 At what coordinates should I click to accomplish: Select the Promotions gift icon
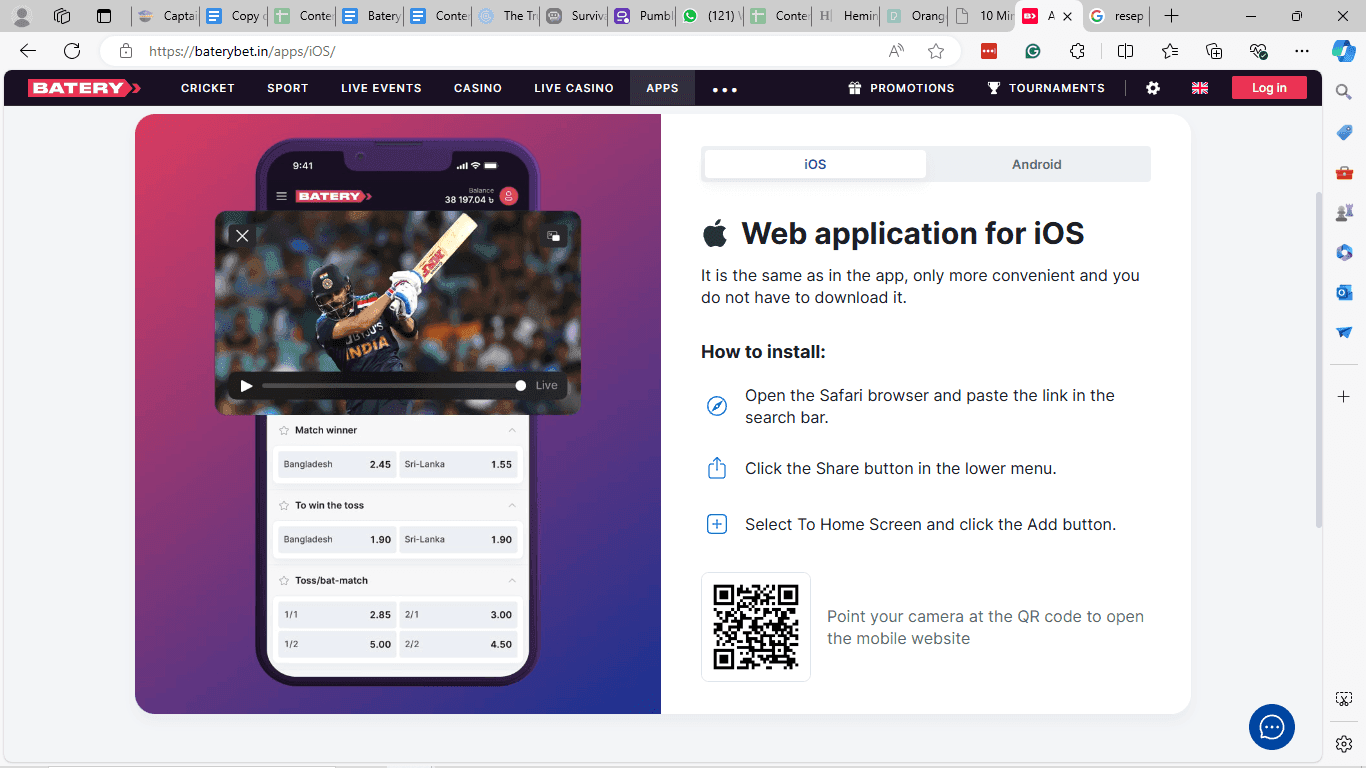coord(855,88)
